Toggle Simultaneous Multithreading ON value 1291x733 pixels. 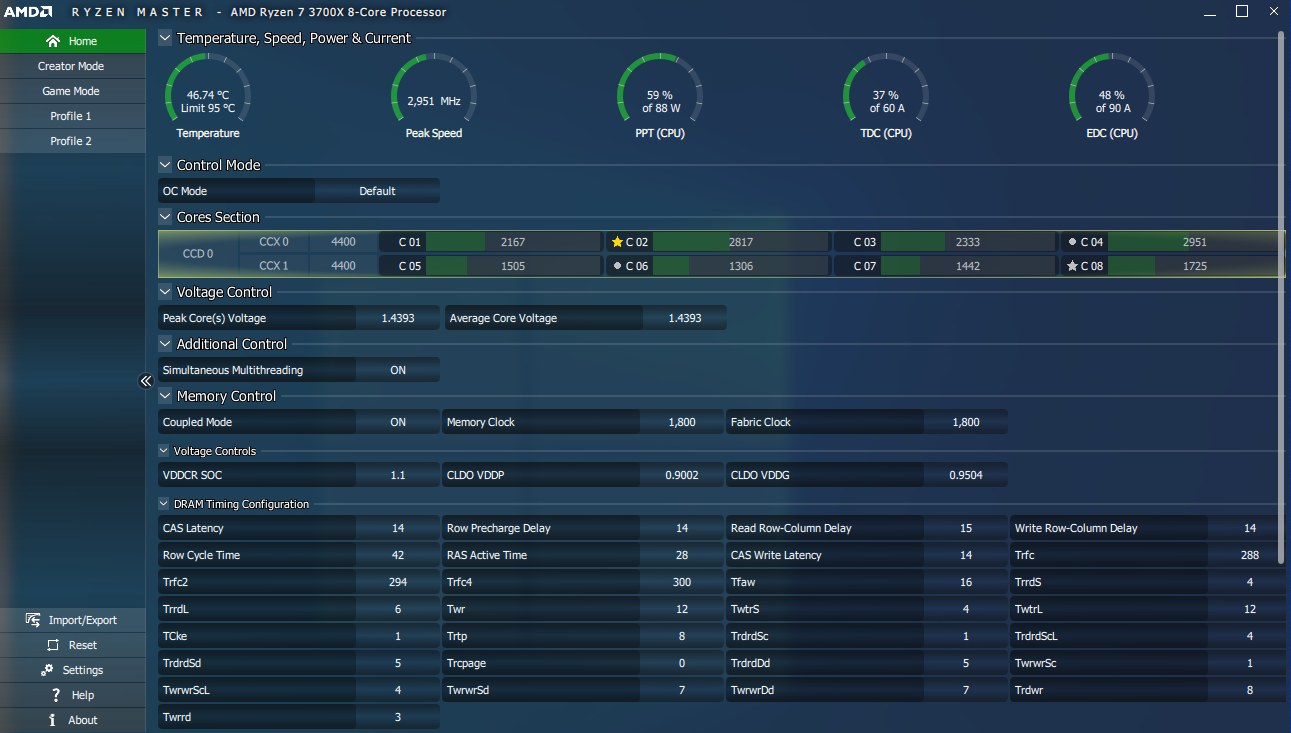[x=398, y=370]
